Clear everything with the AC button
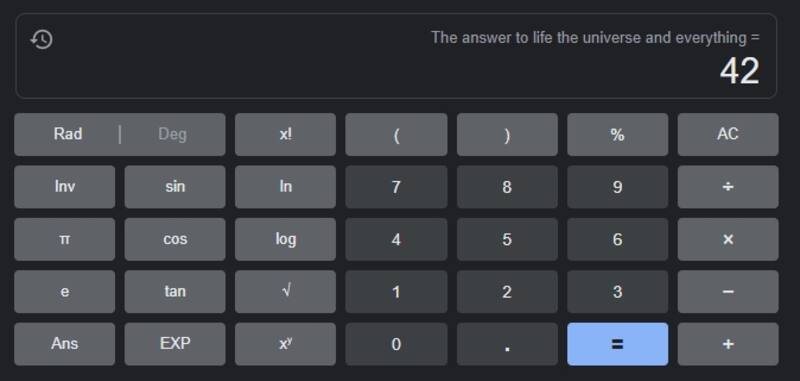This screenshot has height=381, width=800. click(x=728, y=135)
